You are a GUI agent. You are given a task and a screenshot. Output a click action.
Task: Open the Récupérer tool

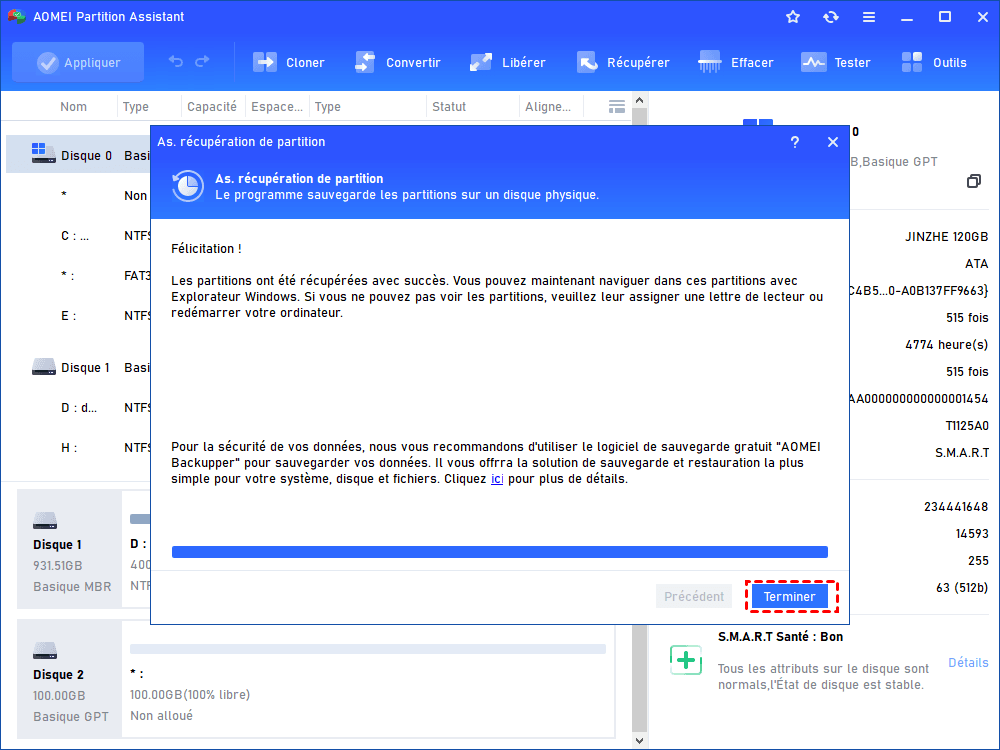[x=622, y=62]
